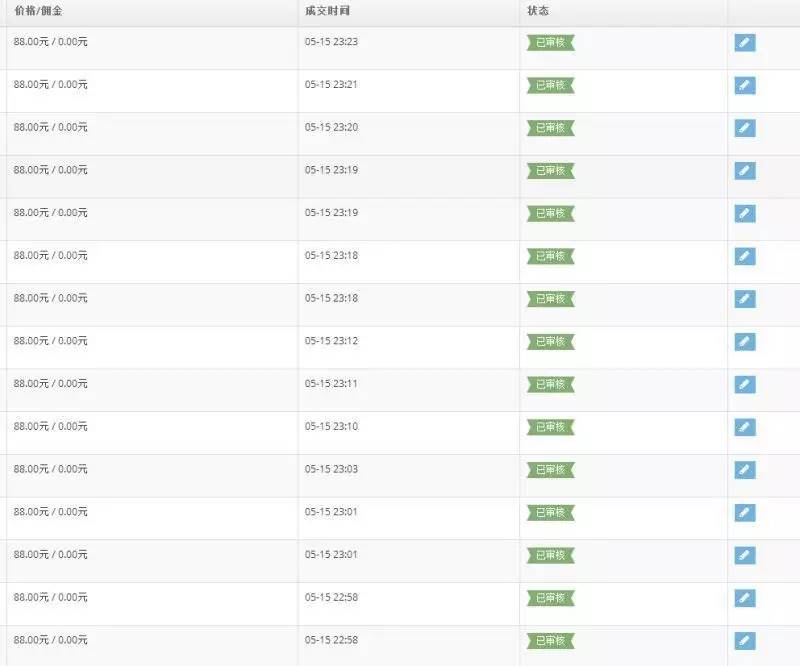Click the edit pencil on the earlier 05-15 23:19 row

[744, 214]
